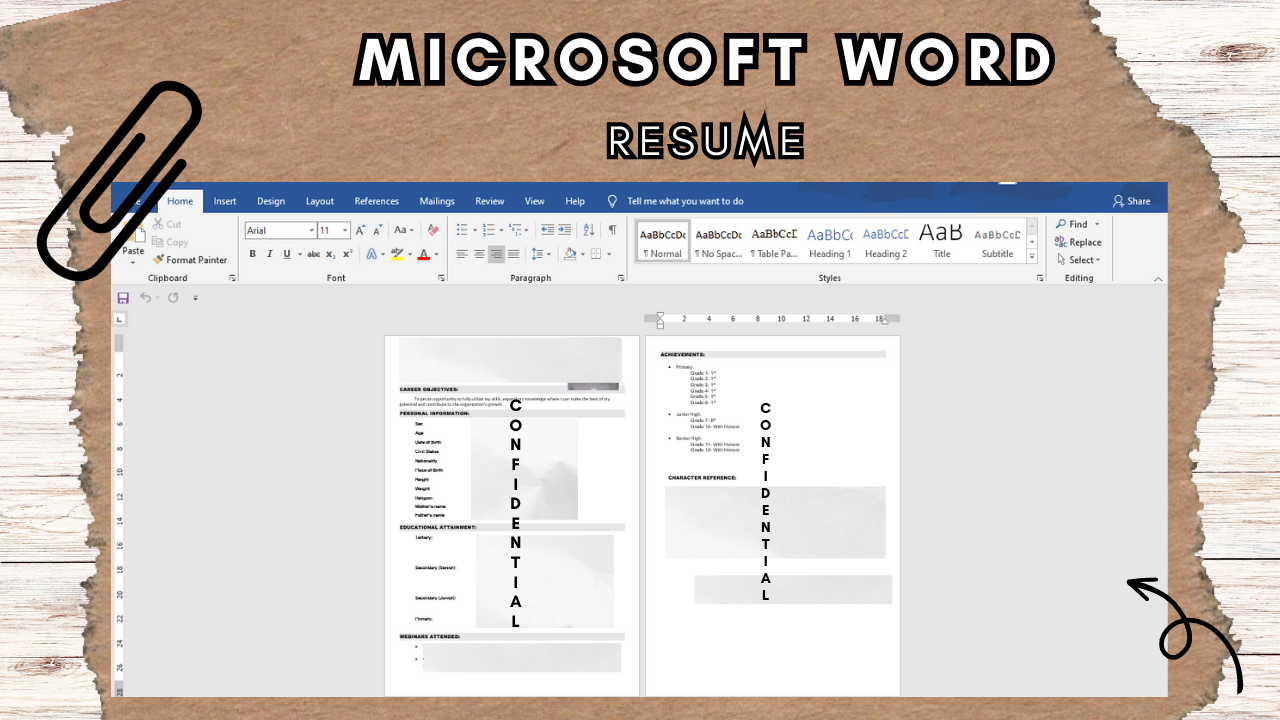Switch to the Review tab

click(490, 201)
